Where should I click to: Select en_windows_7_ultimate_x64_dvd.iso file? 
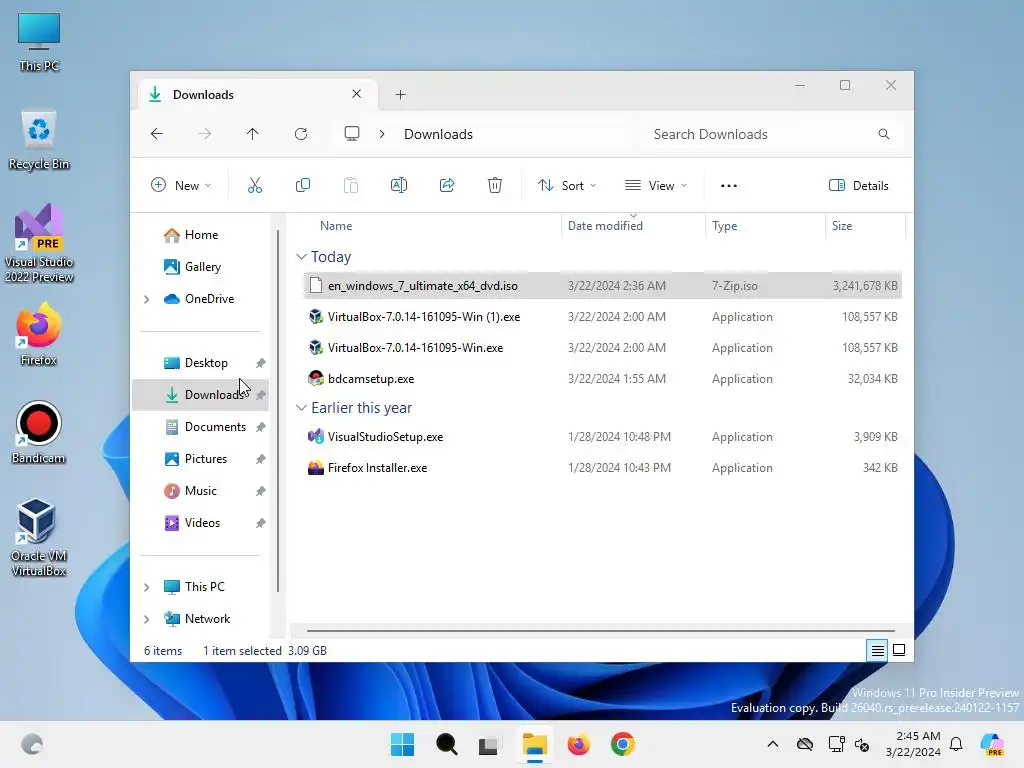pyautogui.click(x=603, y=285)
